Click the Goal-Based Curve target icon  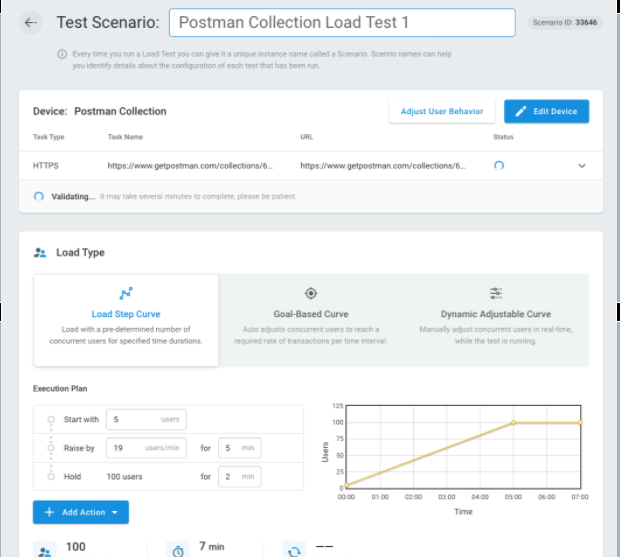[x=310, y=293]
